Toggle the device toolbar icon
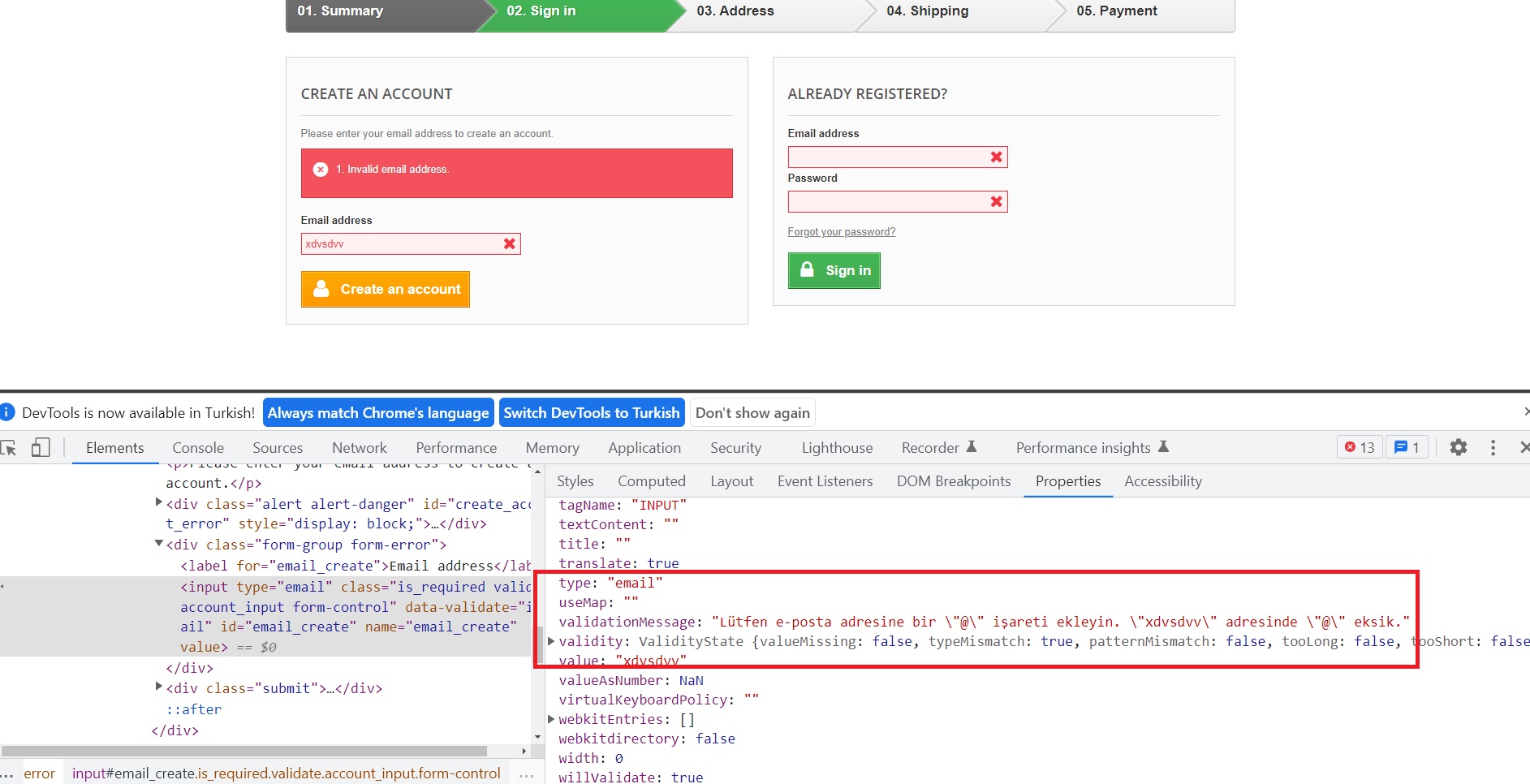 point(41,448)
